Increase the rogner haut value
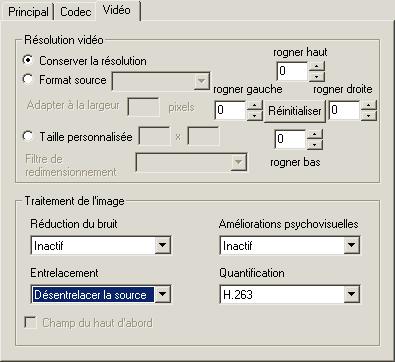This screenshot has height=362, width=395. pyautogui.click(x=316, y=66)
